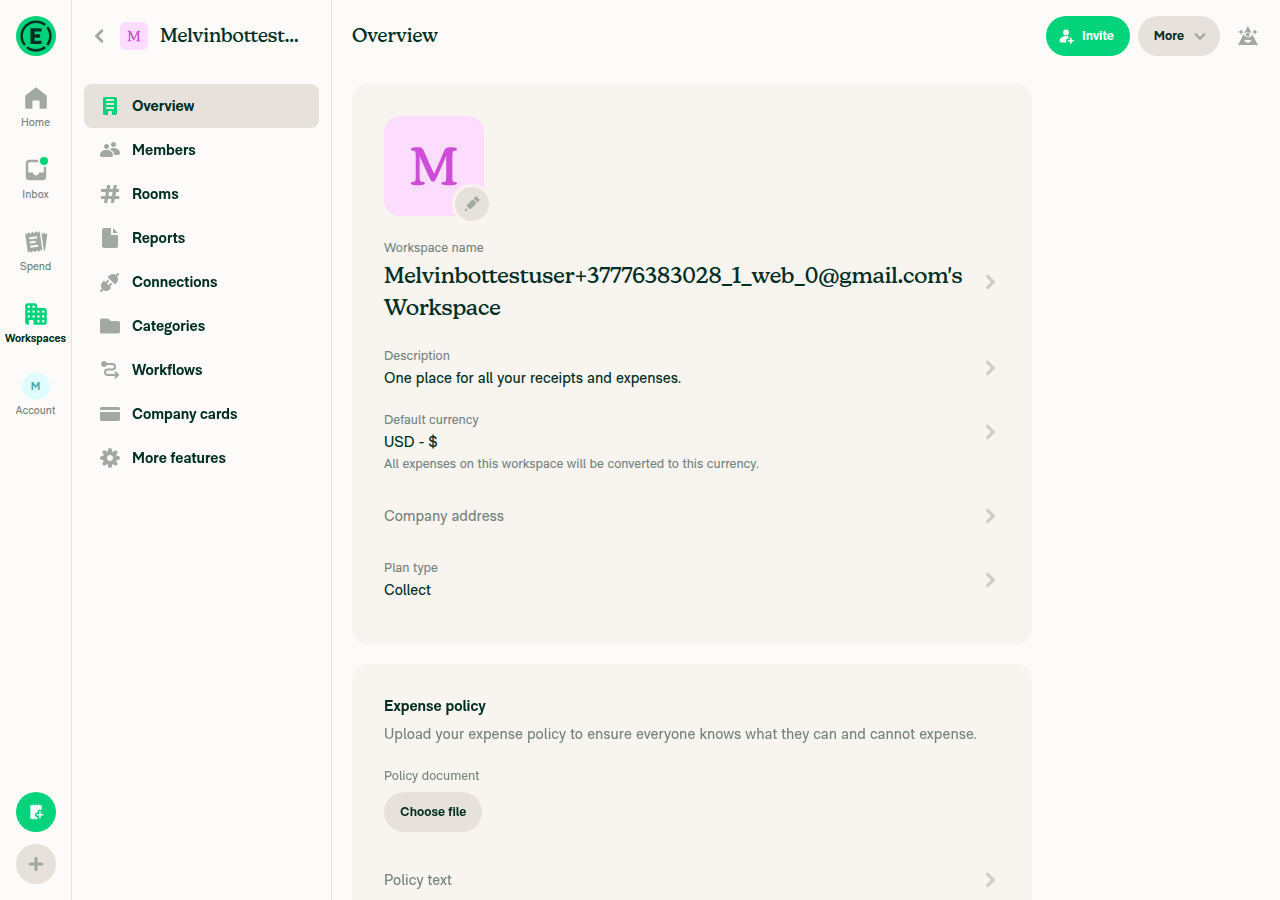Click the green Invite button
Viewport: 1280px width, 900px height.
(1088, 36)
